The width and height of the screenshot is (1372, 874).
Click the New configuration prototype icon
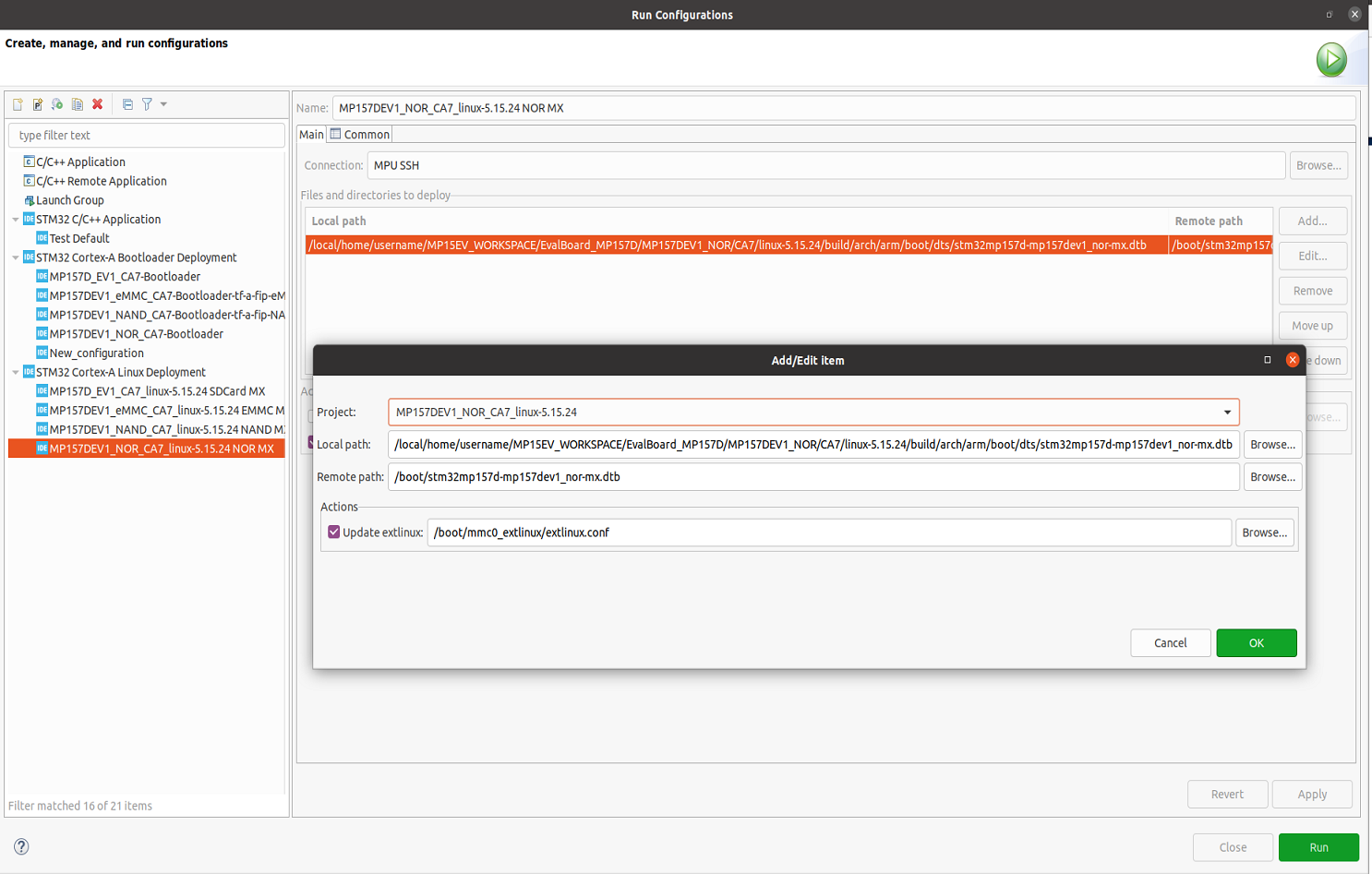click(38, 104)
